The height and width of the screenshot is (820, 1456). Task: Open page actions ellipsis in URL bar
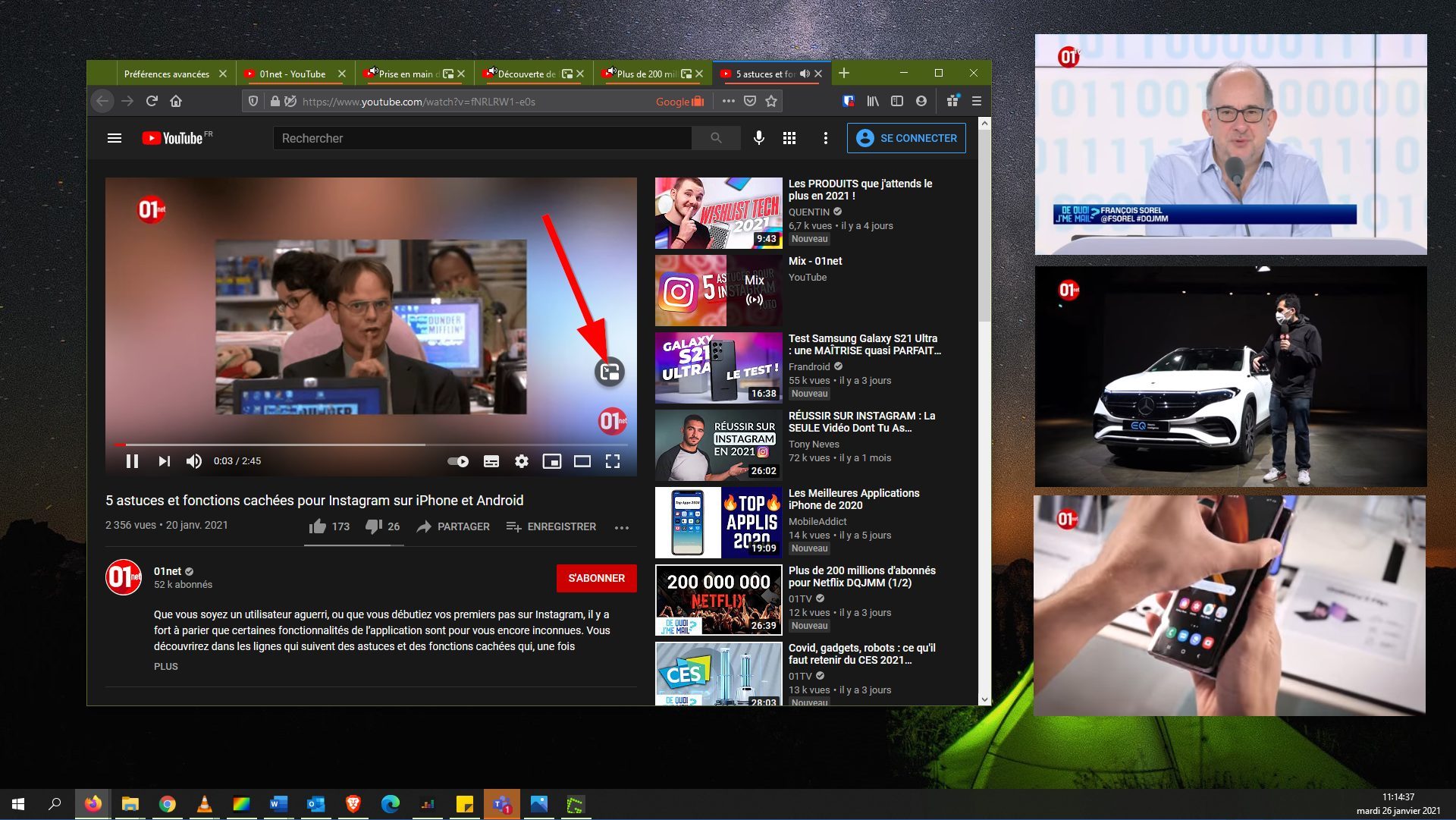[729, 101]
